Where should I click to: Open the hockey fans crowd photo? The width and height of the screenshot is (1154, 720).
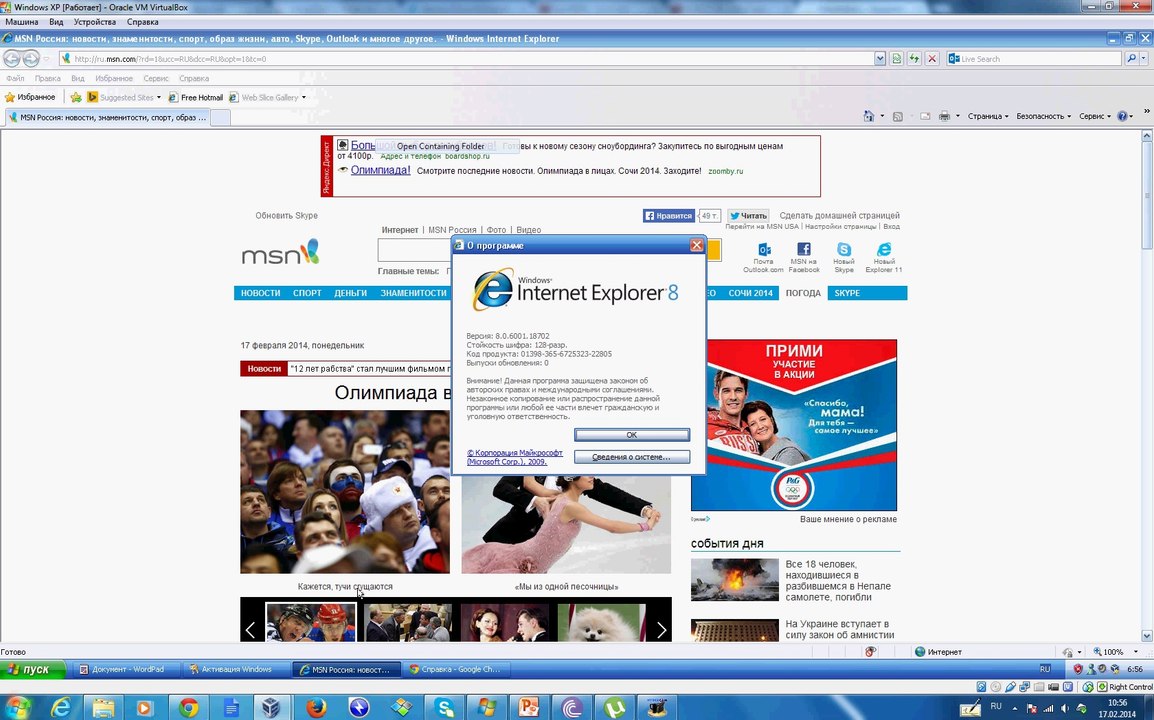coord(344,492)
